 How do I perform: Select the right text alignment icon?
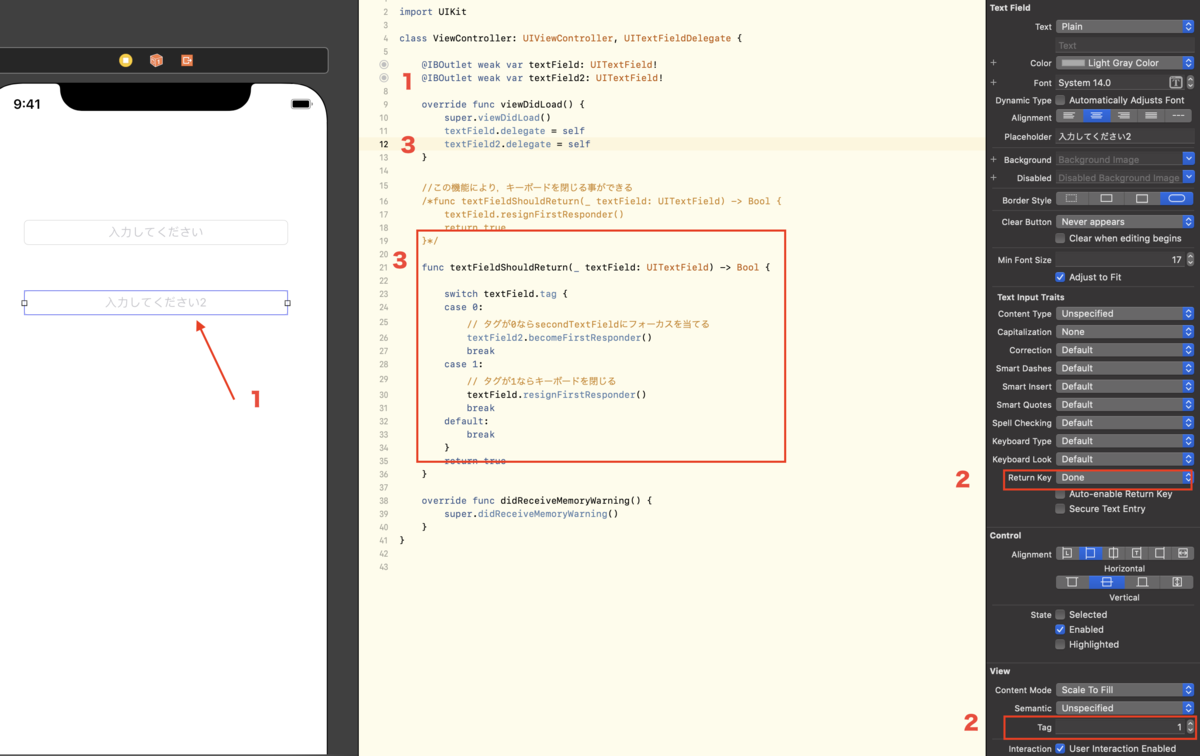(1122, 115)
